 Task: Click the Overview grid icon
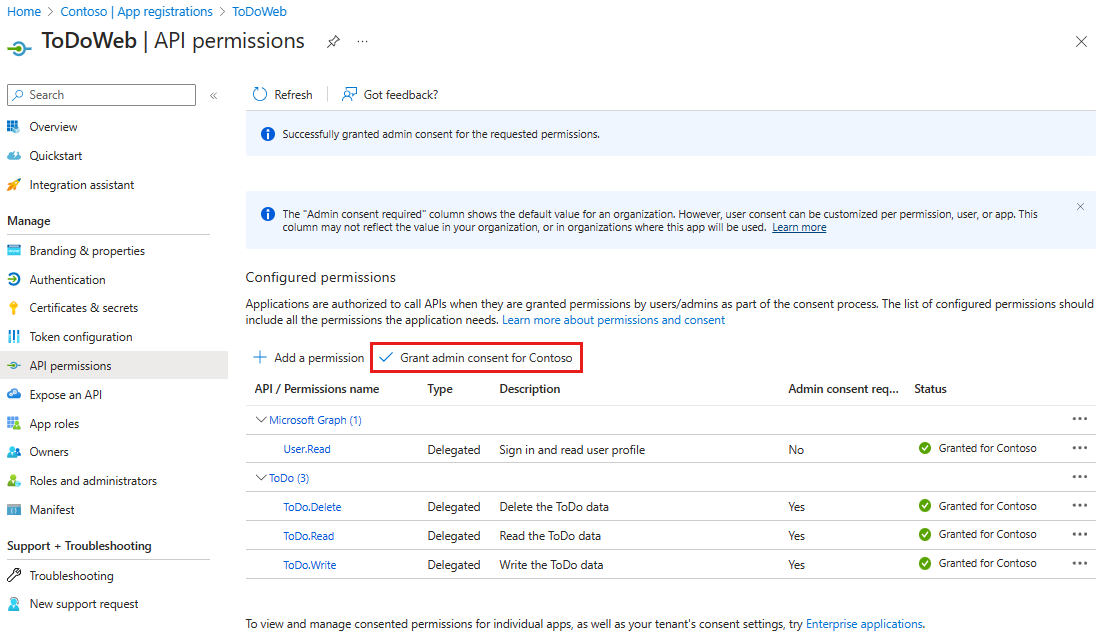(13, 126)
